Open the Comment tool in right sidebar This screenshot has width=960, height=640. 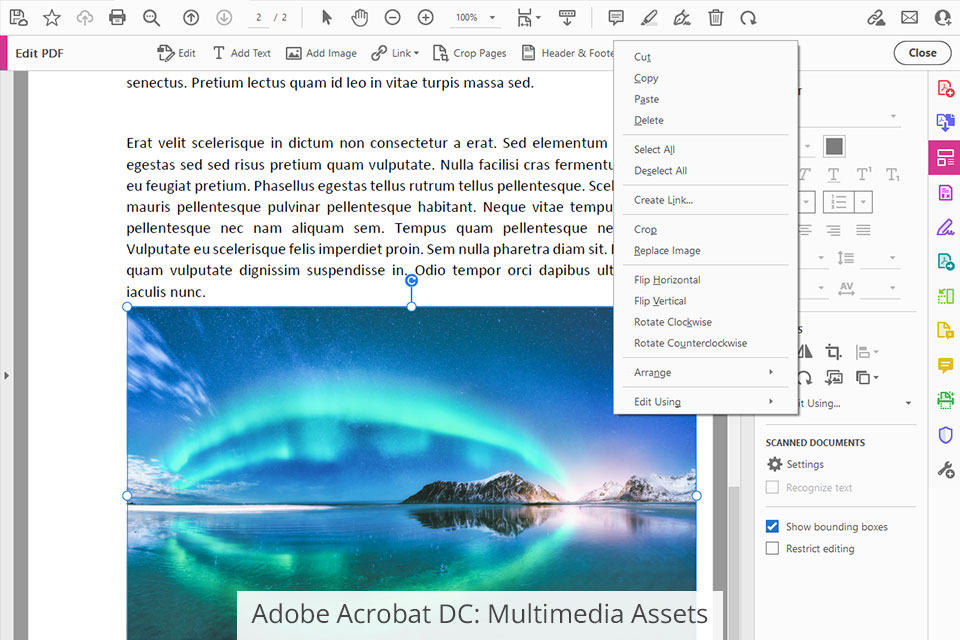[945, 366]
